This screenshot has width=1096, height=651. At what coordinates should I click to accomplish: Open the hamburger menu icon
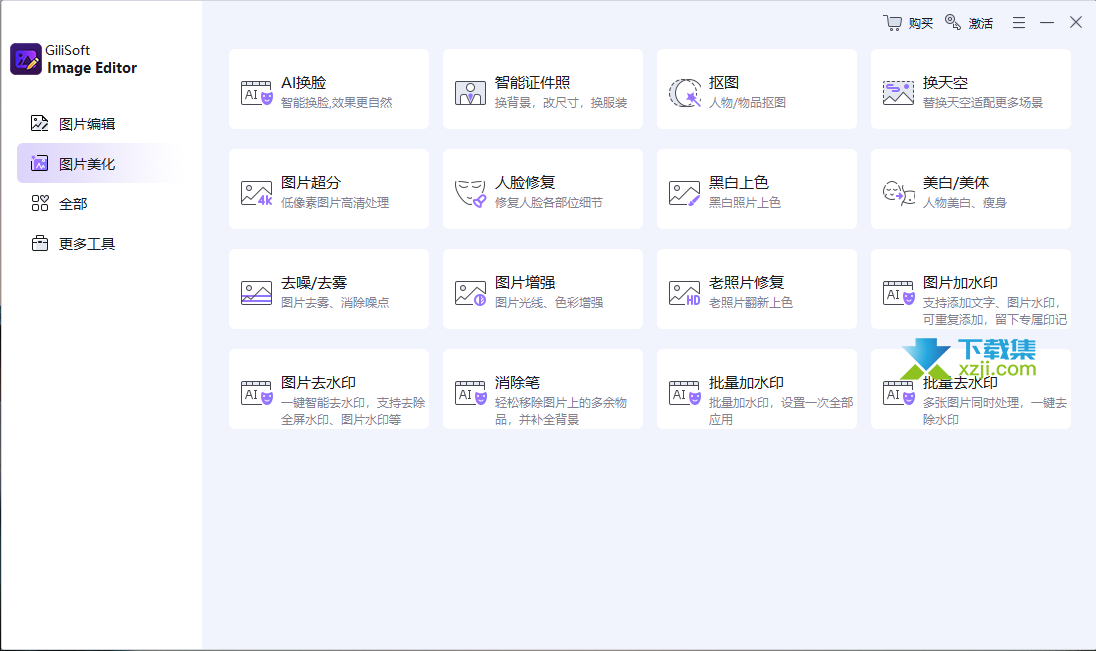point(1019,23)
